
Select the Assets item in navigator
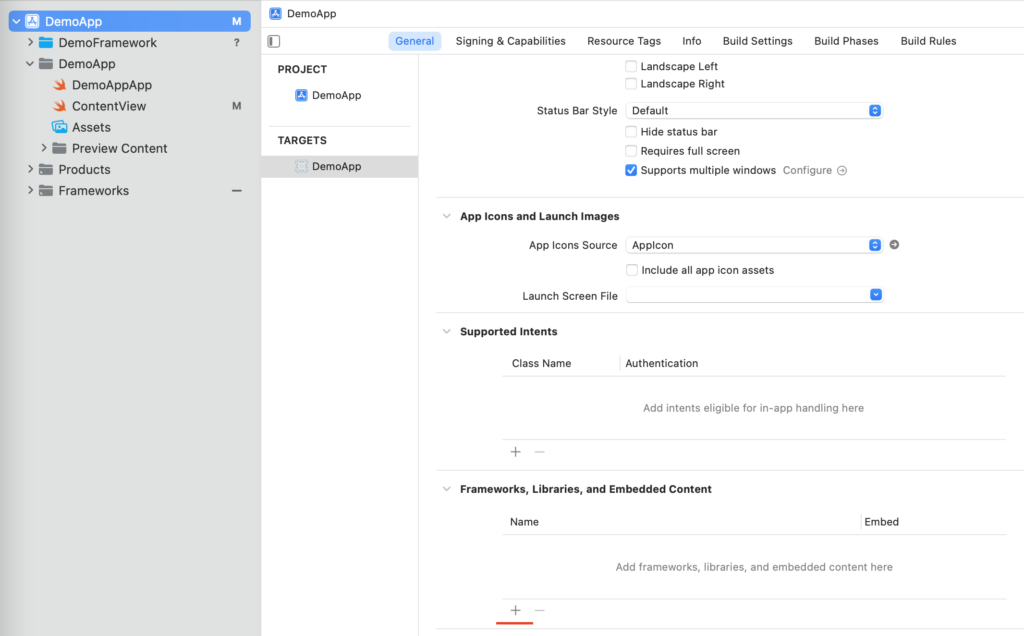pos(91,127)
